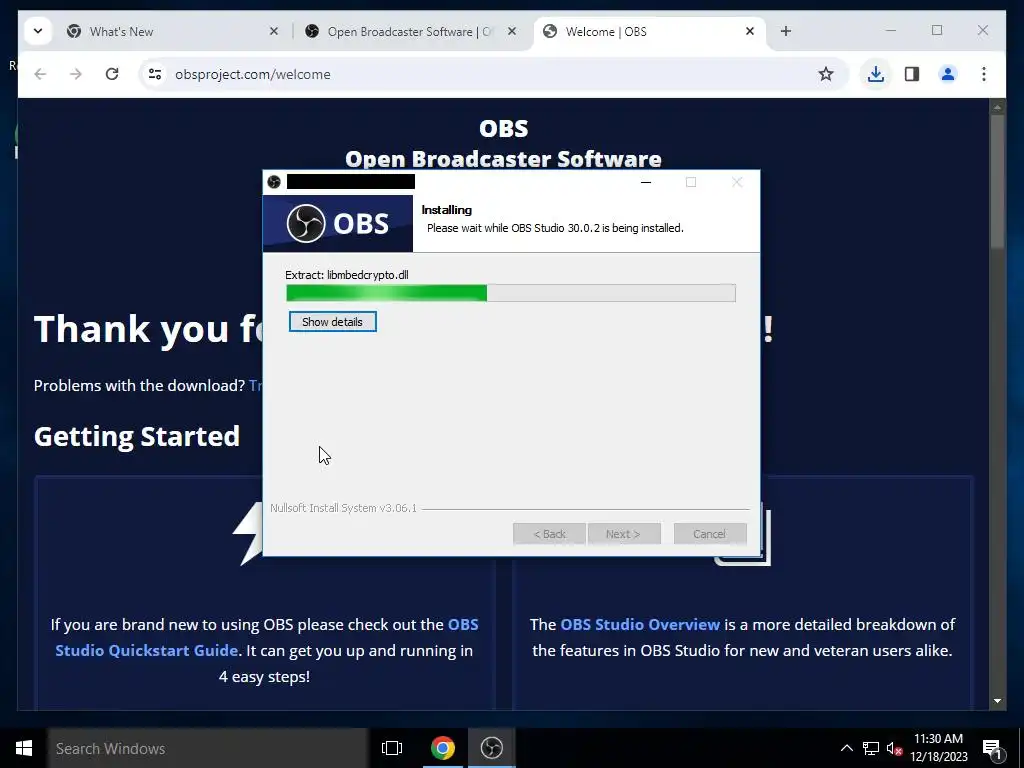Show hidden system tray icons
Image resolution: width=1024 pixels, height=768 pixels.
846,748
